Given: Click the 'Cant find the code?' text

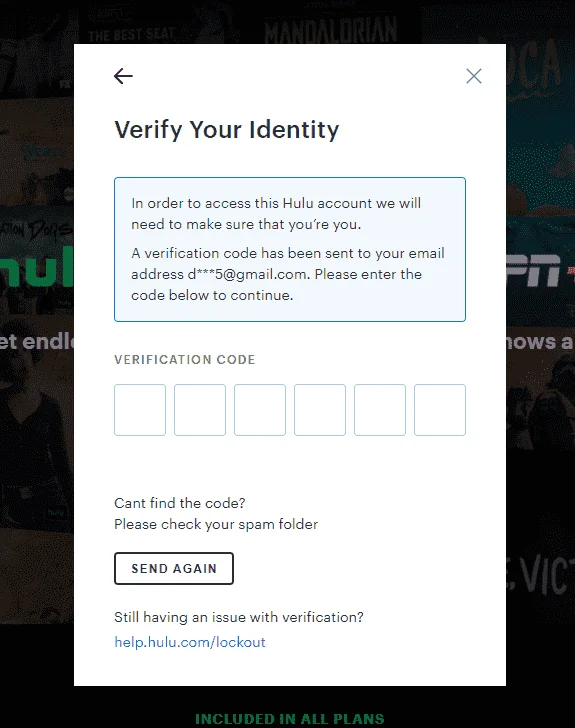Looking at the screenshot, I should pyautogui.click(x=180, y=503).
